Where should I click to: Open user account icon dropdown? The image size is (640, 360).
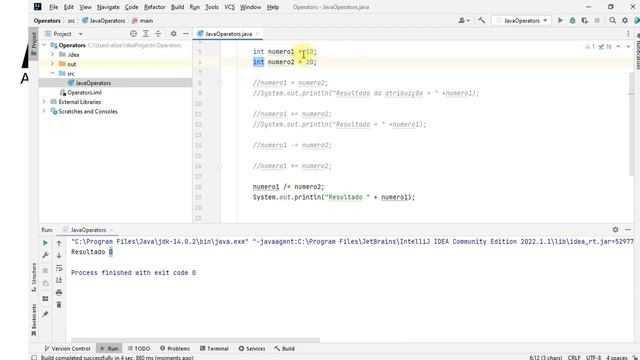pyautogui.click(x=464, y=20)
